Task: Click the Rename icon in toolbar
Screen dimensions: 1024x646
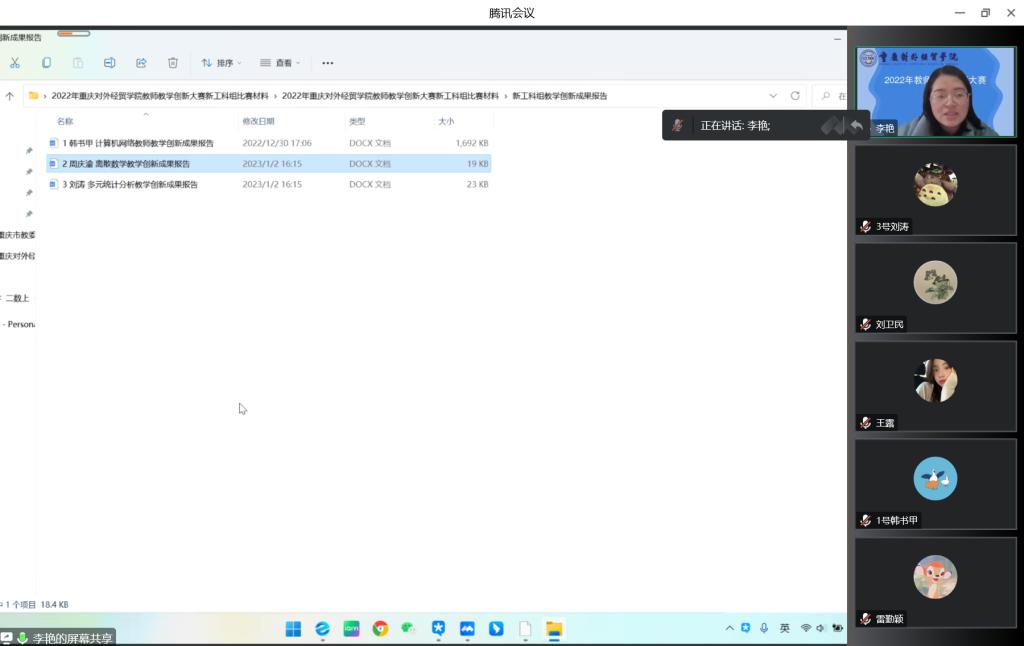Action: point(110,63)
